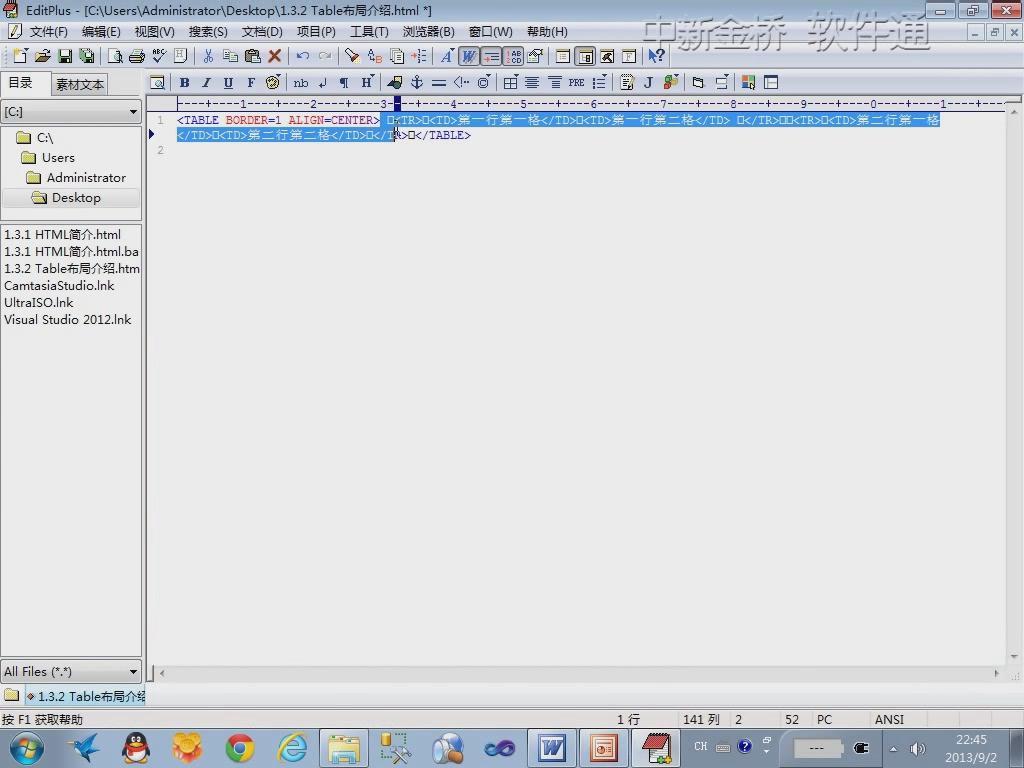
Task: Open QQ penguin from taskbar
Action: pos(136,748)
